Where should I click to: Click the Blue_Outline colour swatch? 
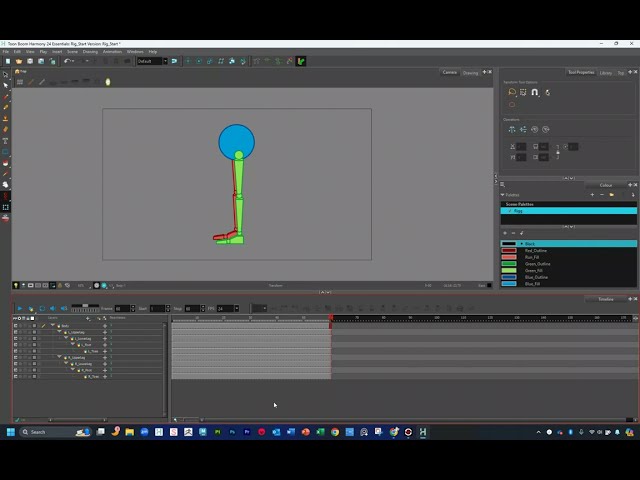(509, 277)
